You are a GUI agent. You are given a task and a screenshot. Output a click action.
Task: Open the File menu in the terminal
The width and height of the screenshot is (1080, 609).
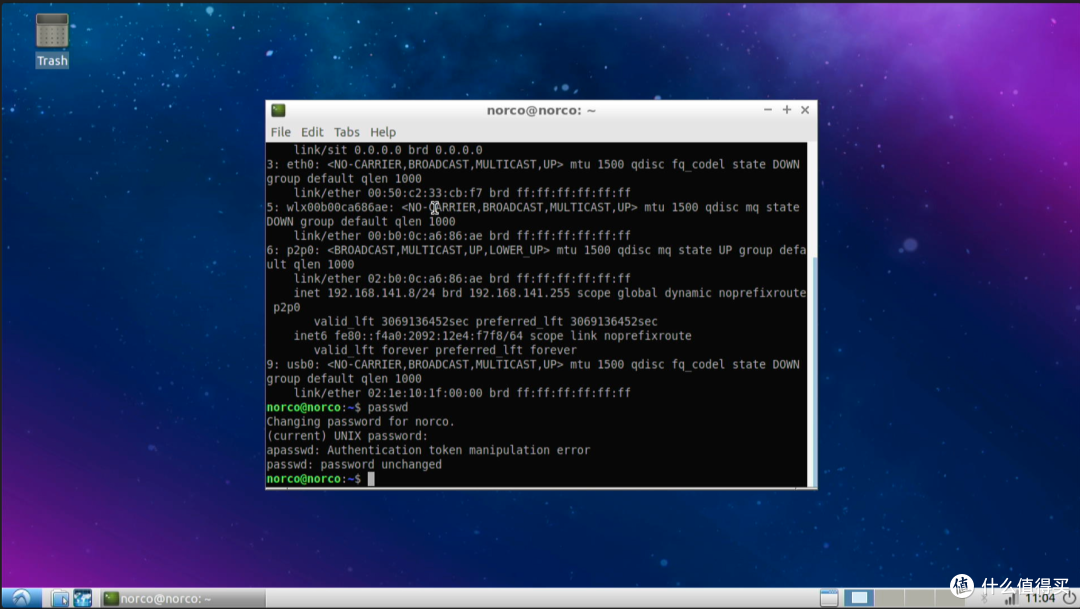[280, 132]
